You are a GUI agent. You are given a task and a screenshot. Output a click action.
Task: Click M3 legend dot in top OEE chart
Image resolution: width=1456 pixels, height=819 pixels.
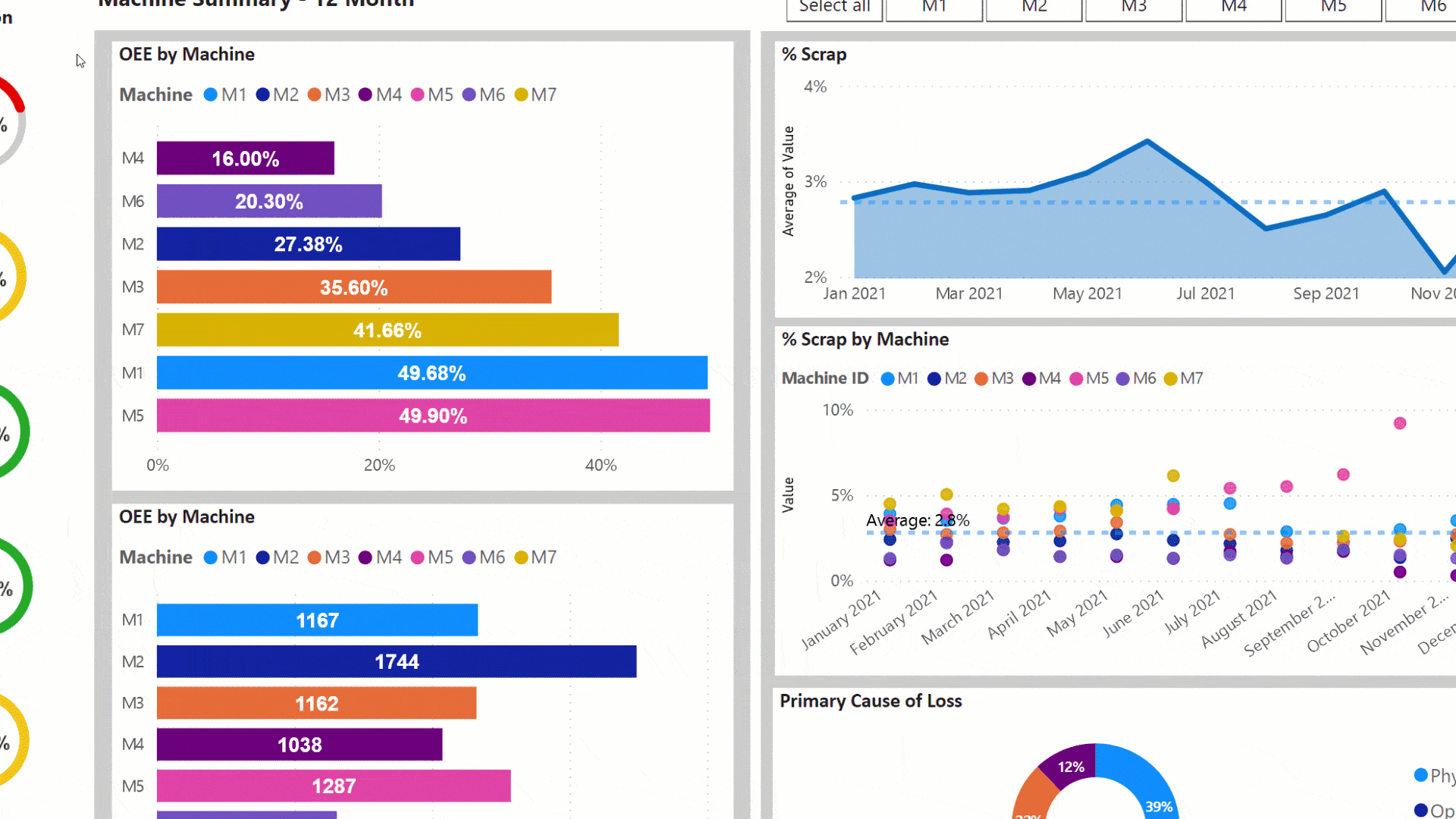point(314,95)
